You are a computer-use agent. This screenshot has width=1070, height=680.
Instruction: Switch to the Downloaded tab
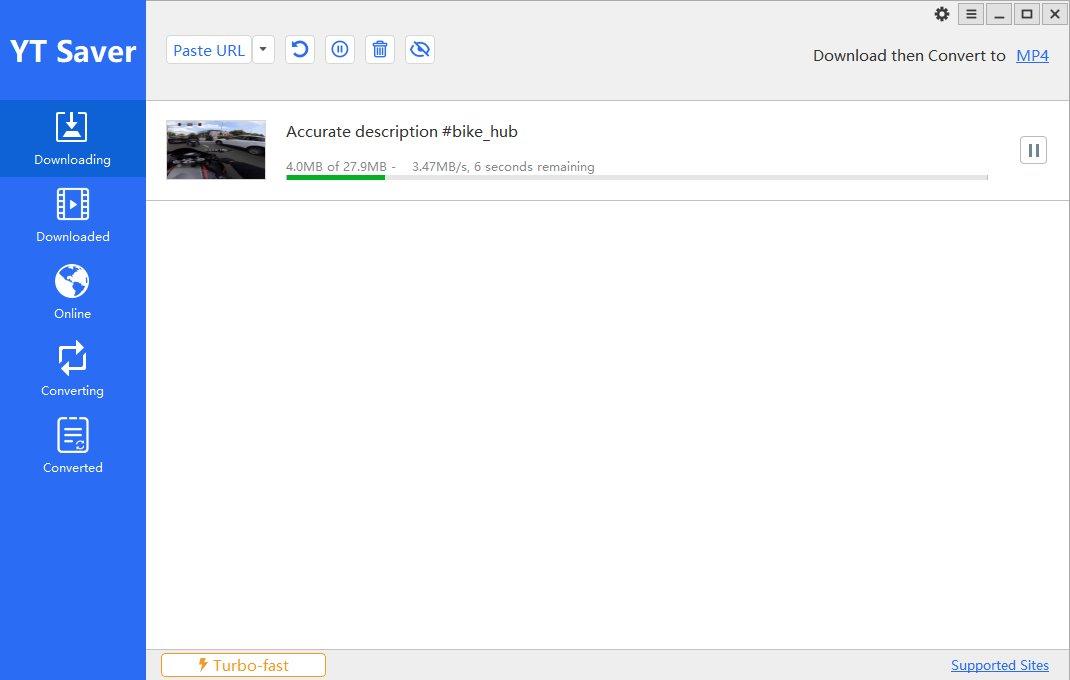click(71, 214)
